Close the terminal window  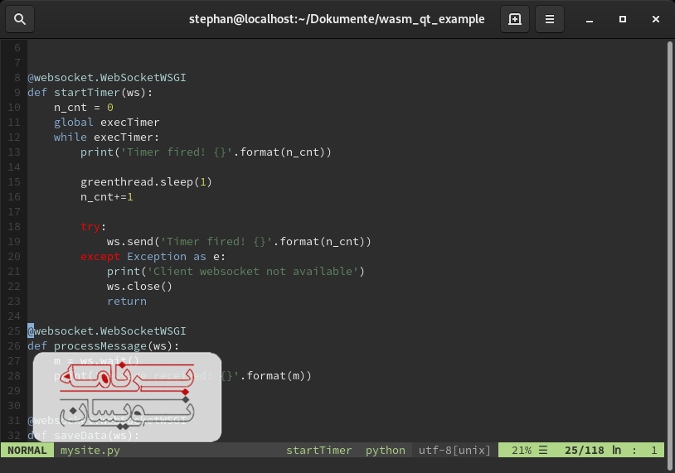656,19
